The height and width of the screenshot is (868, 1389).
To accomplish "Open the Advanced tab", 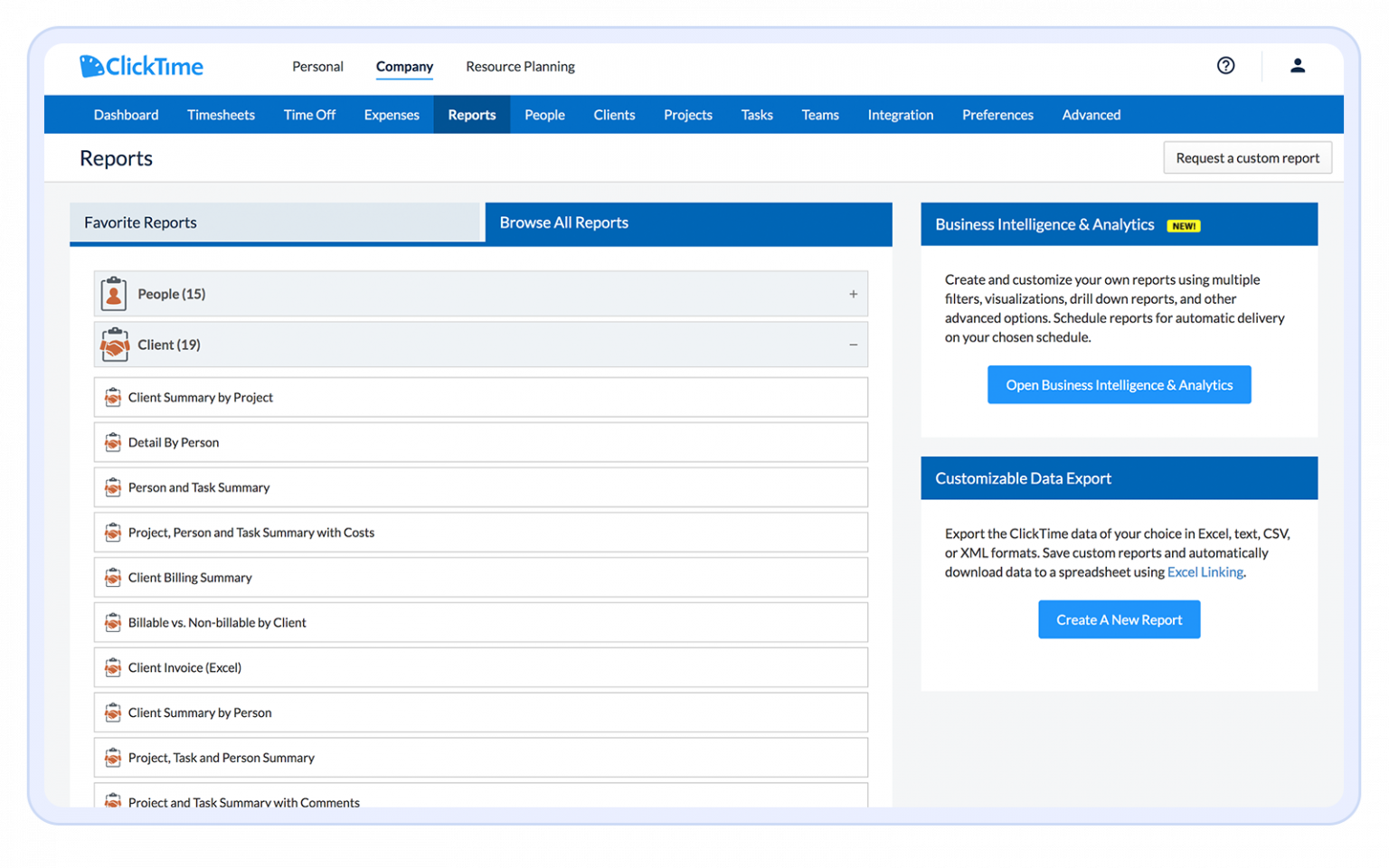I will click(x=1091, y=115).
